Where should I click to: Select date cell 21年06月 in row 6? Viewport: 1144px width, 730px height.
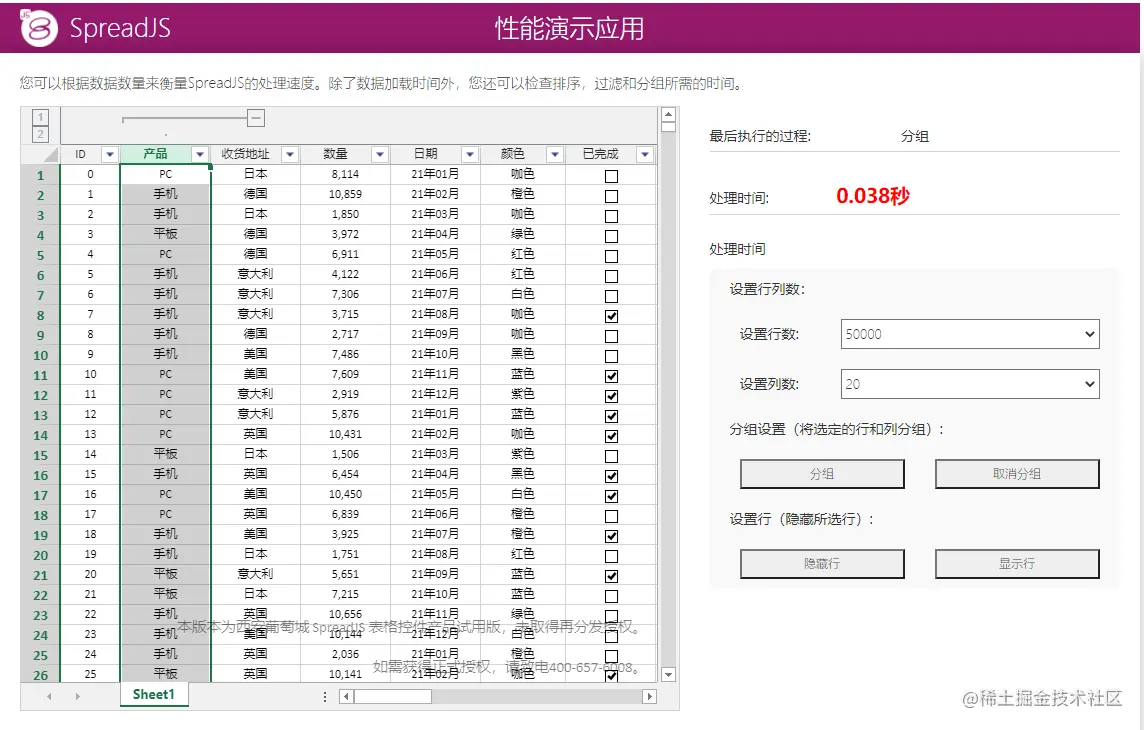pyautogui.click(x=435, y=274)
